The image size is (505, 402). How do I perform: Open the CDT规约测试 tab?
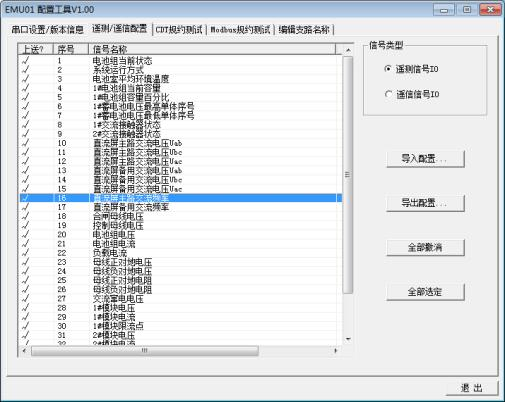point(179,30)
